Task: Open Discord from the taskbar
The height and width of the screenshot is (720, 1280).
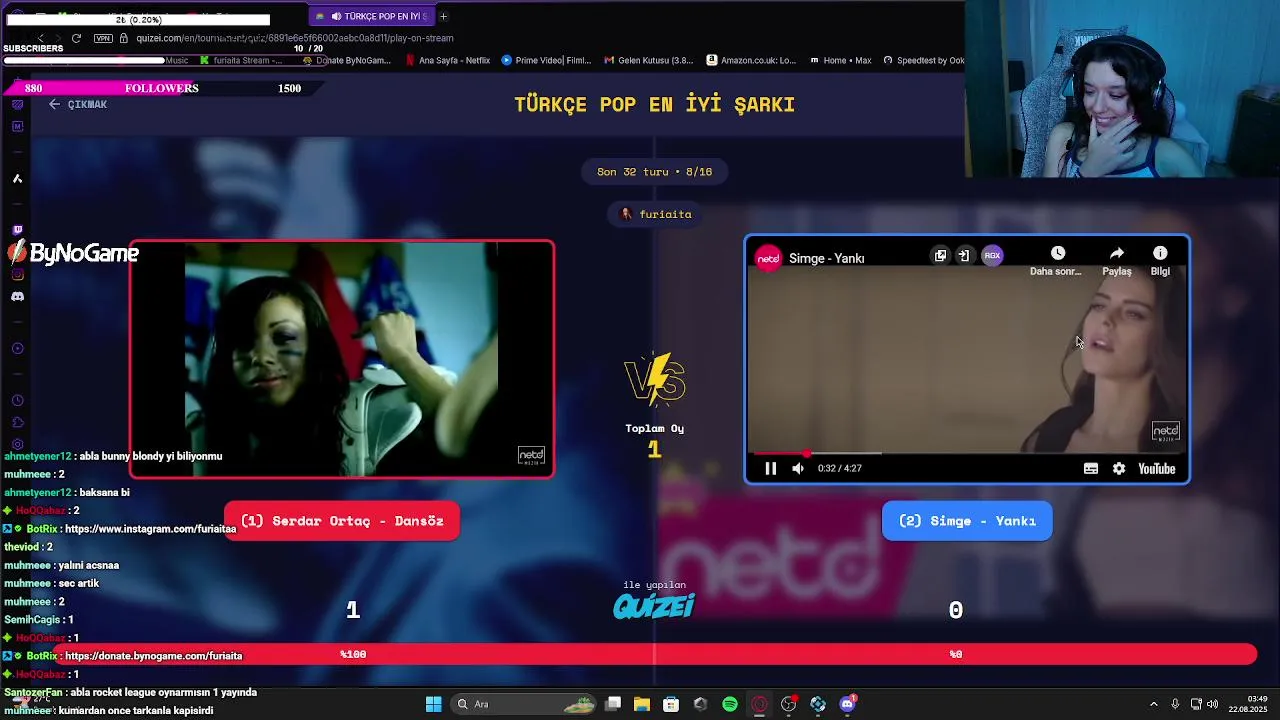Action: pyautogui.click(x=848, y=704)
